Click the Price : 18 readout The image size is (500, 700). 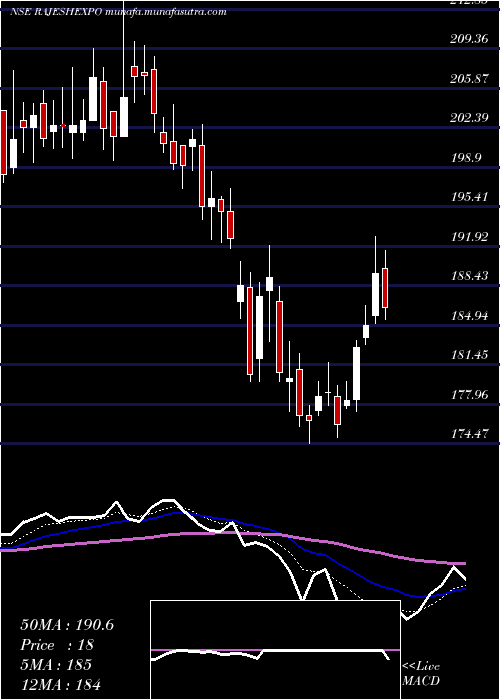tap(57, 645)
